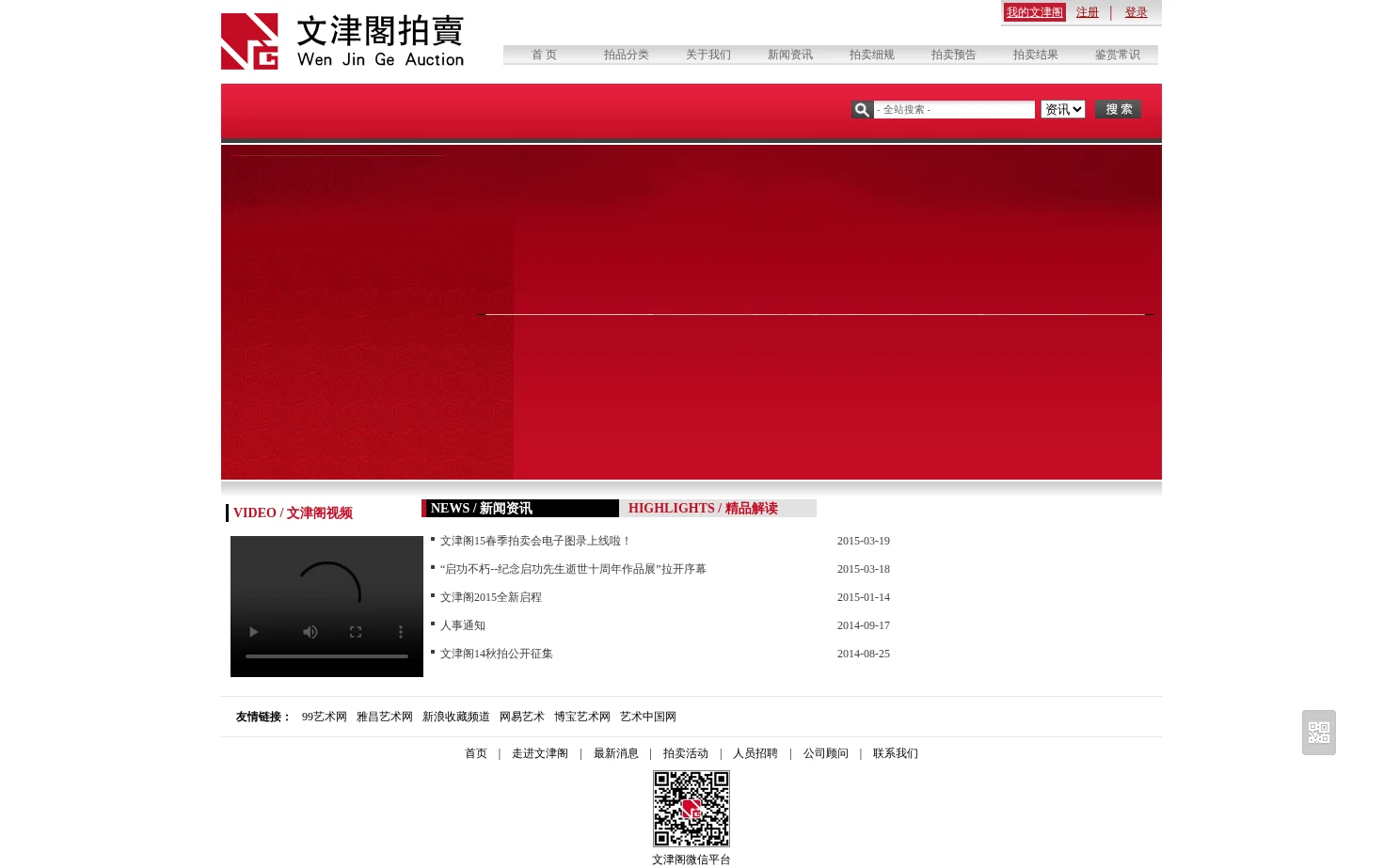Open the floating QR code widget icon

tap(1319, 733)
